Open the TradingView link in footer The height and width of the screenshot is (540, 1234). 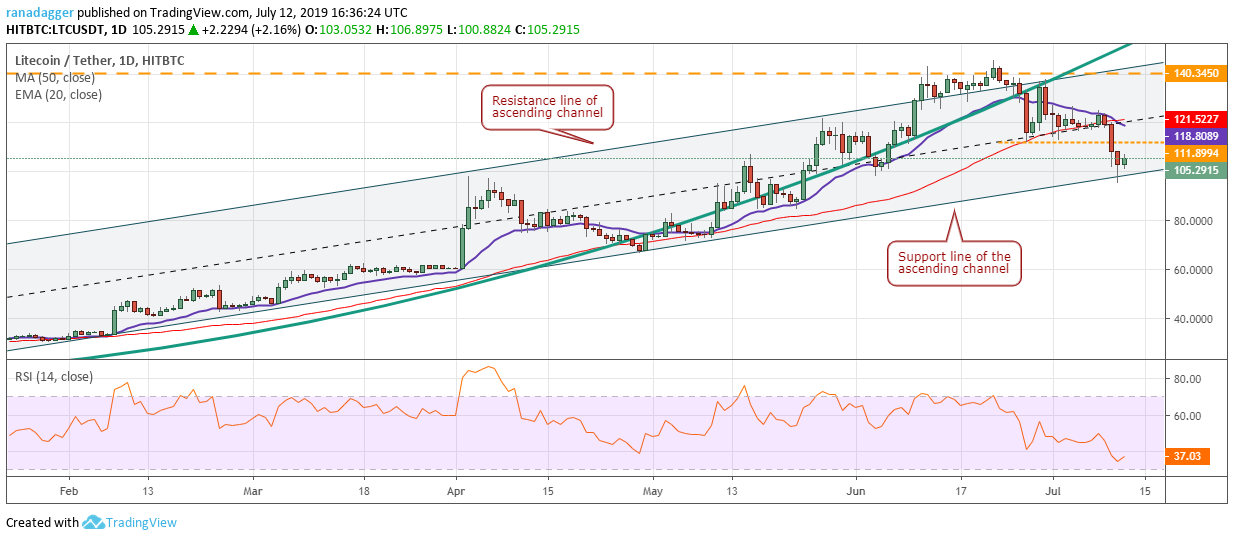tap(142, 522)
